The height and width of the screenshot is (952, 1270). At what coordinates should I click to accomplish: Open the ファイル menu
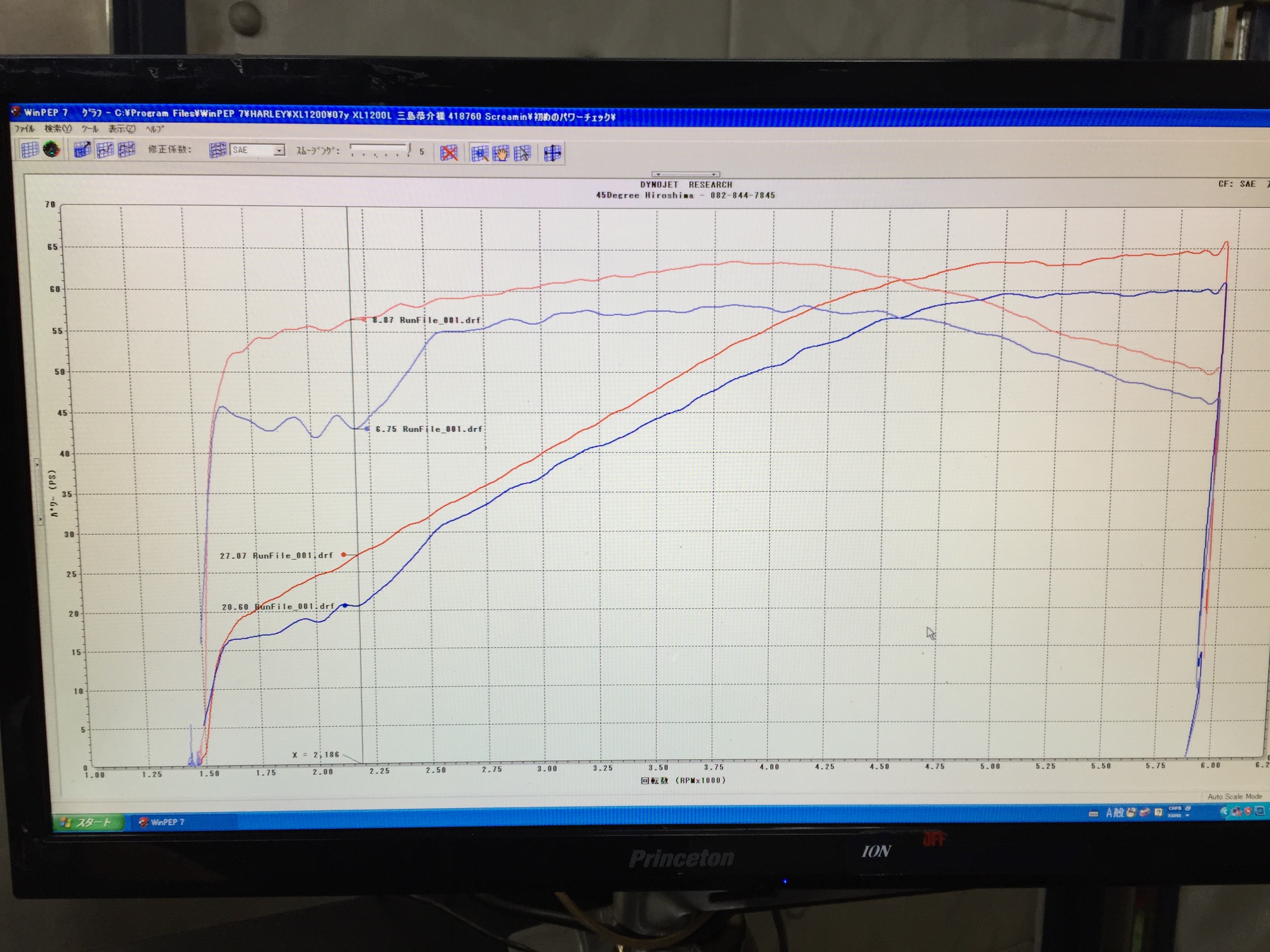24,129
